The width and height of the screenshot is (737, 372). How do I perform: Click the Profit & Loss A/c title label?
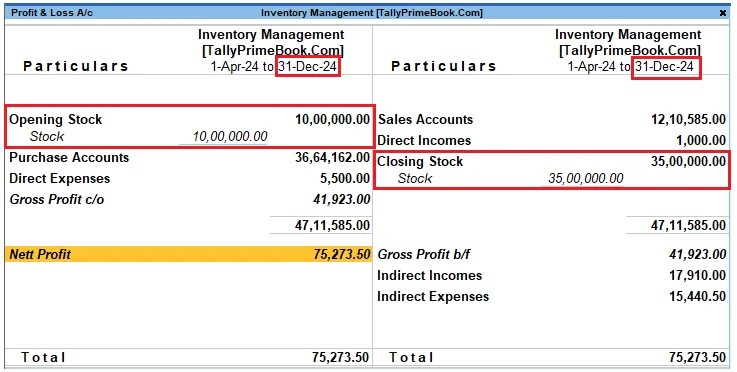click(52, 13)
